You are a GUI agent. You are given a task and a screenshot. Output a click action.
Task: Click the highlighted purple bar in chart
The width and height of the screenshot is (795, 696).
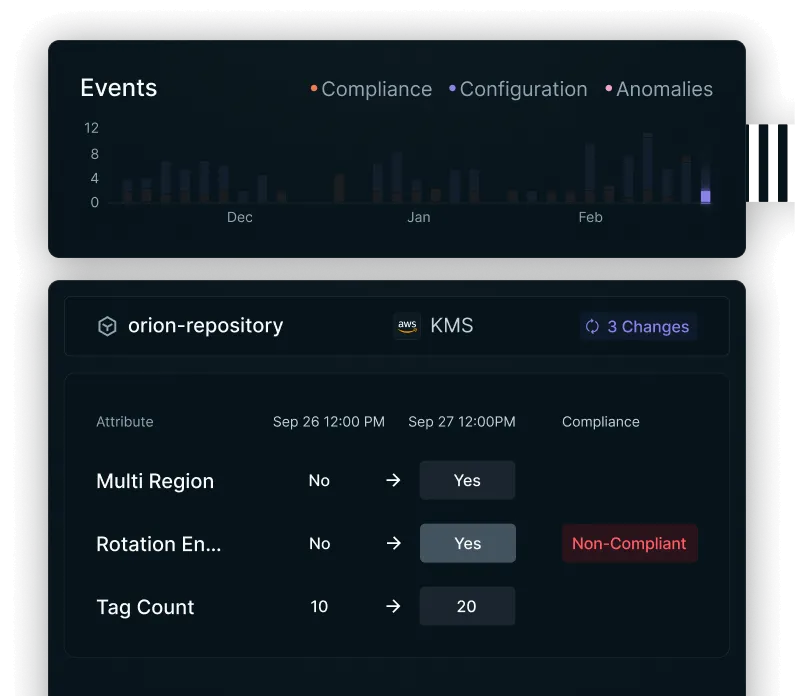(706, 196)
